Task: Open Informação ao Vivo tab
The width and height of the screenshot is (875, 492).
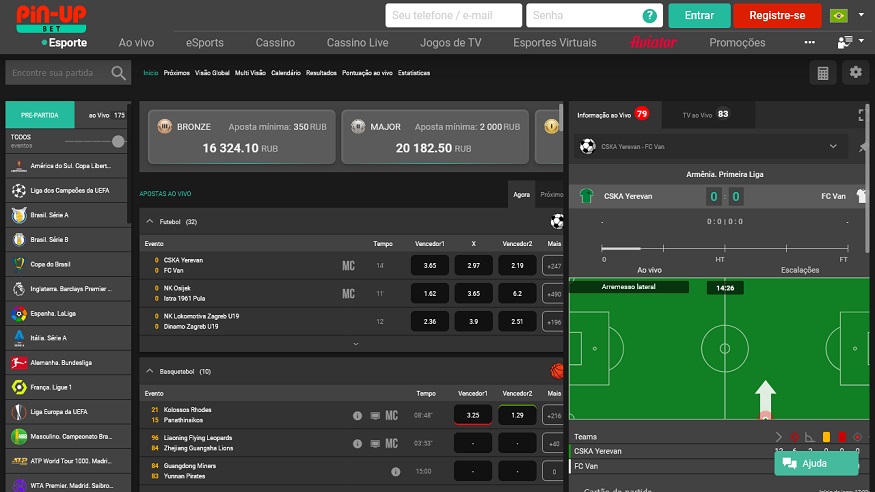Action: click(x=615, y=115)
